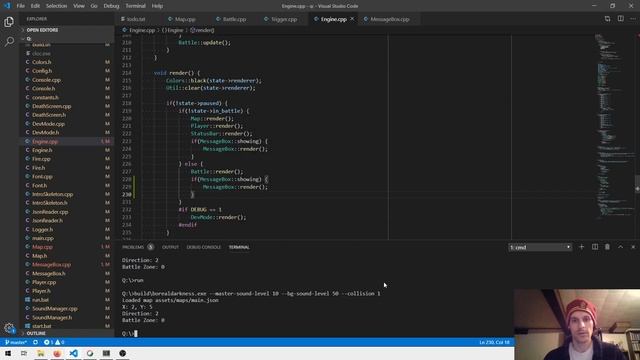Open Player.cpp in the explorer

click(x=44, y=282)
